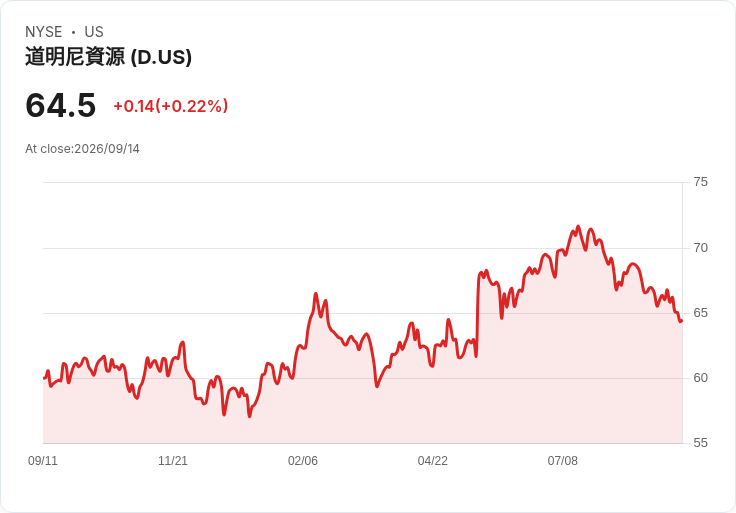Image resolution: width=736 pixels, height=513 pixels.
Task: Click the current price 64.5
Action: (61, 105)
